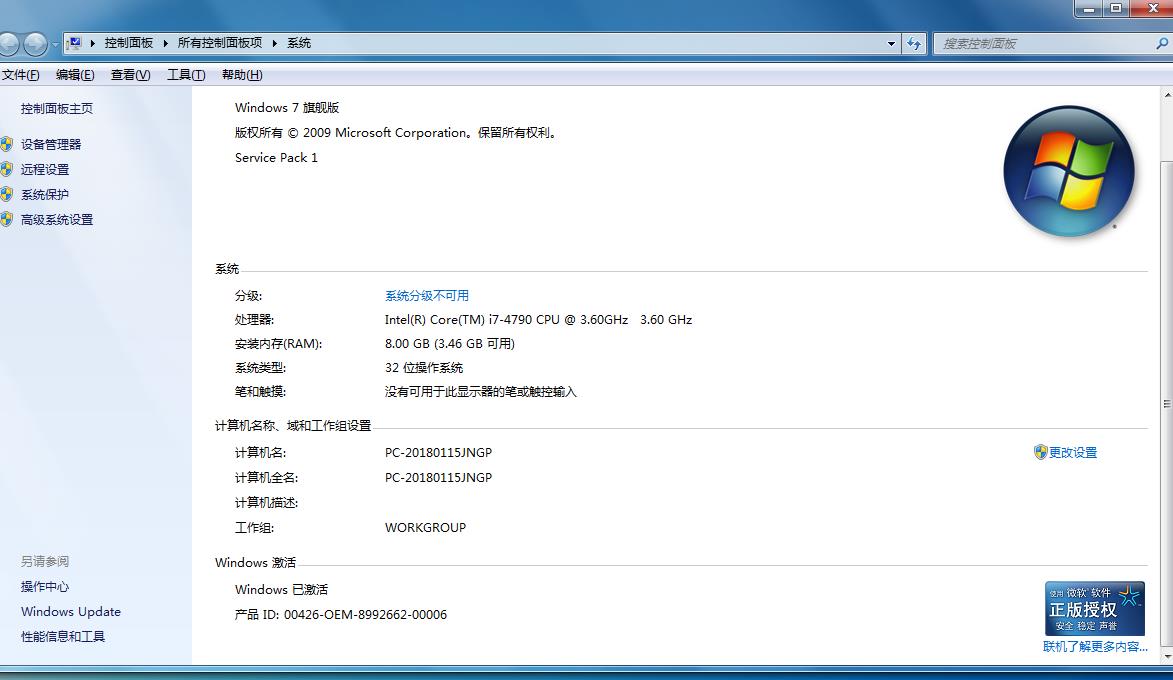Click the shield icon next to 远程设置

[7, 169]
